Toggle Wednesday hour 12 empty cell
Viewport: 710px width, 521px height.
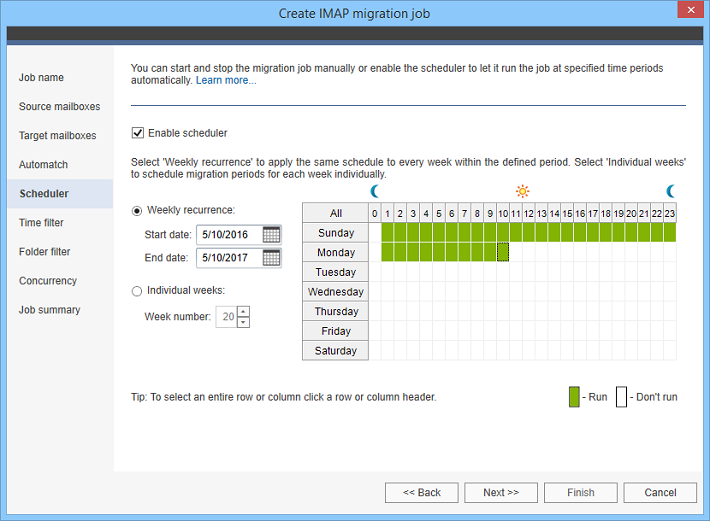pyautogui.click(x=528, y=292)
